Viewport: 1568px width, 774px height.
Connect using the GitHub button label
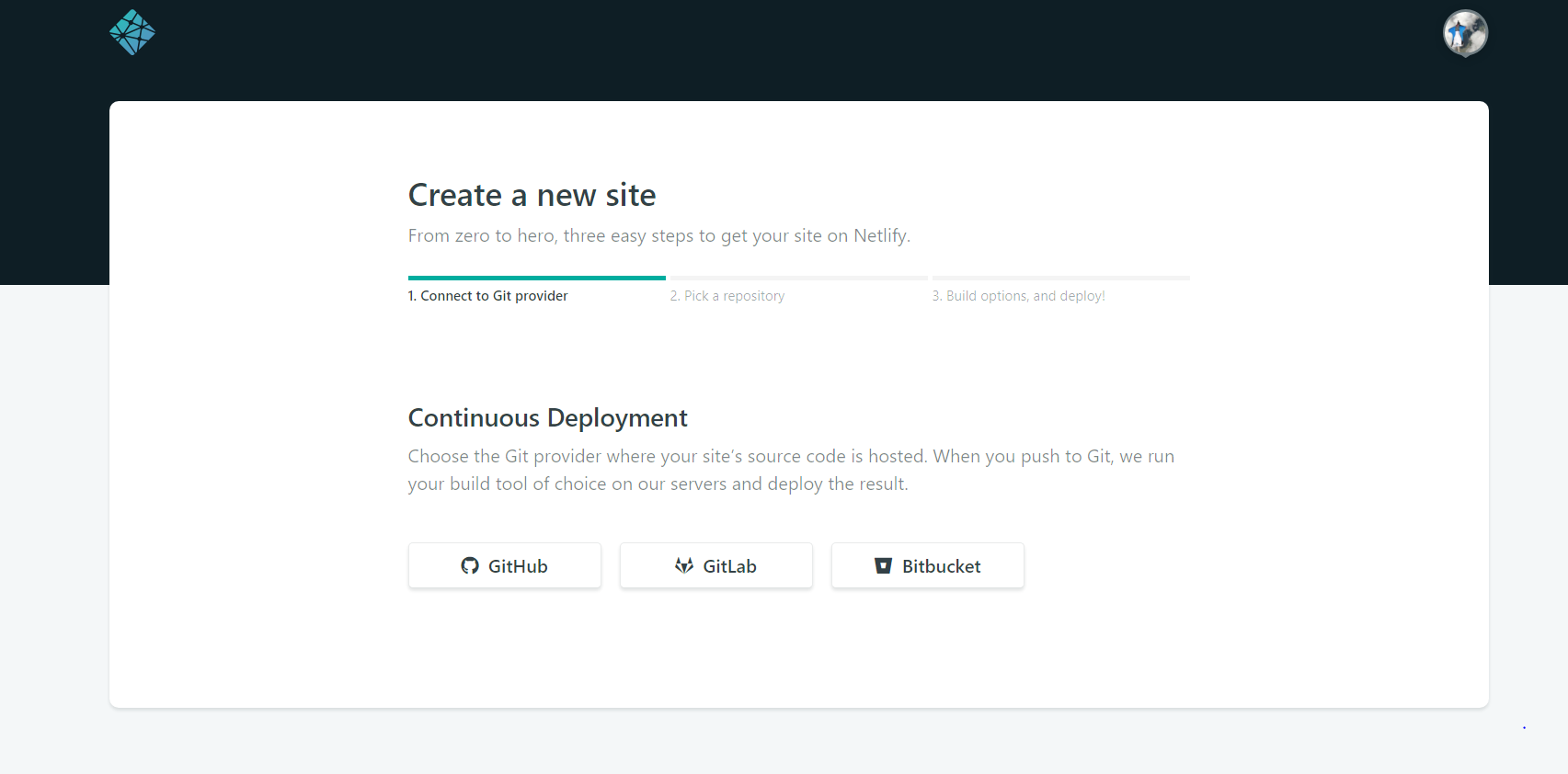[518, 566]
